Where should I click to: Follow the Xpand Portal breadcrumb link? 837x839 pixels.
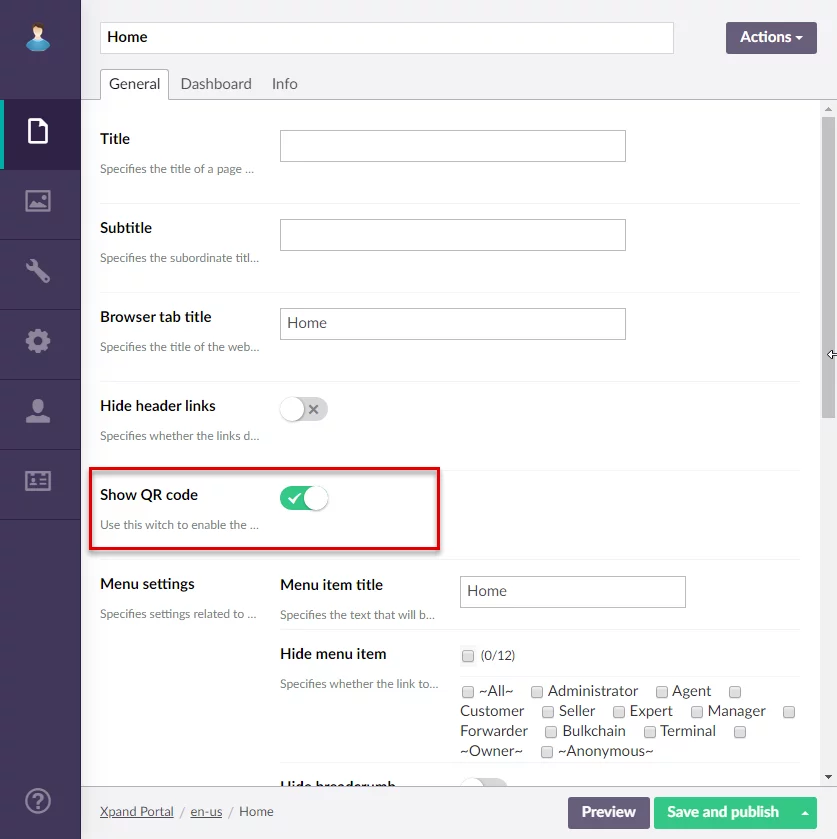point(136,812)
